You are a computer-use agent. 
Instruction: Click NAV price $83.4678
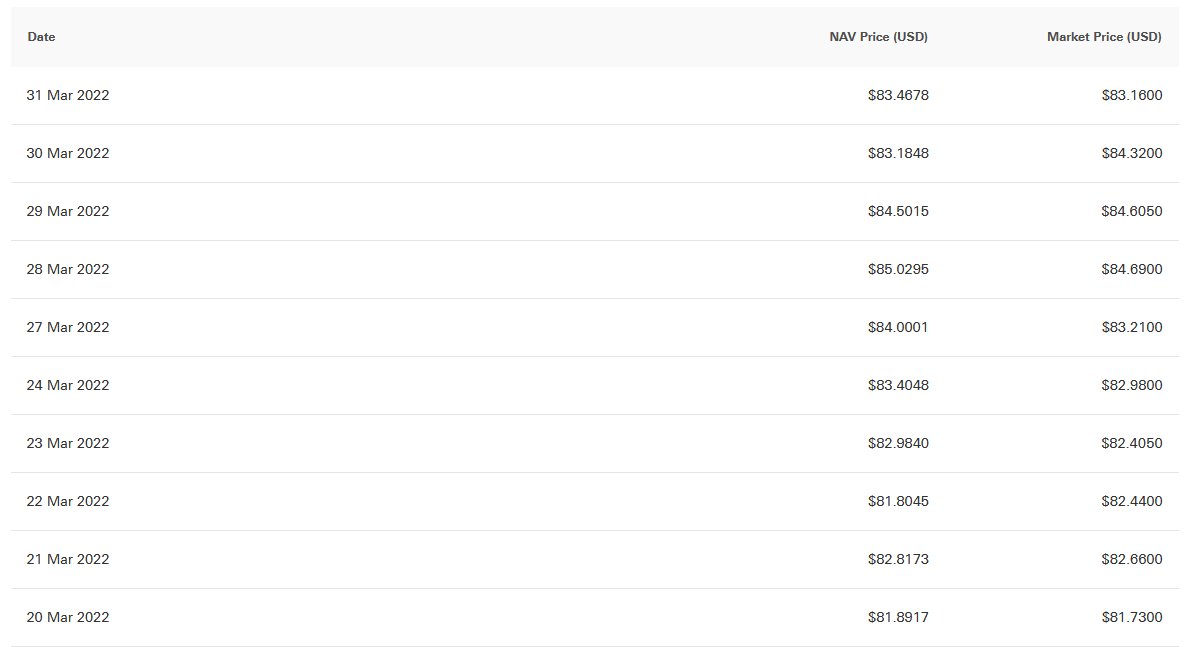click(x=898, y=95)
